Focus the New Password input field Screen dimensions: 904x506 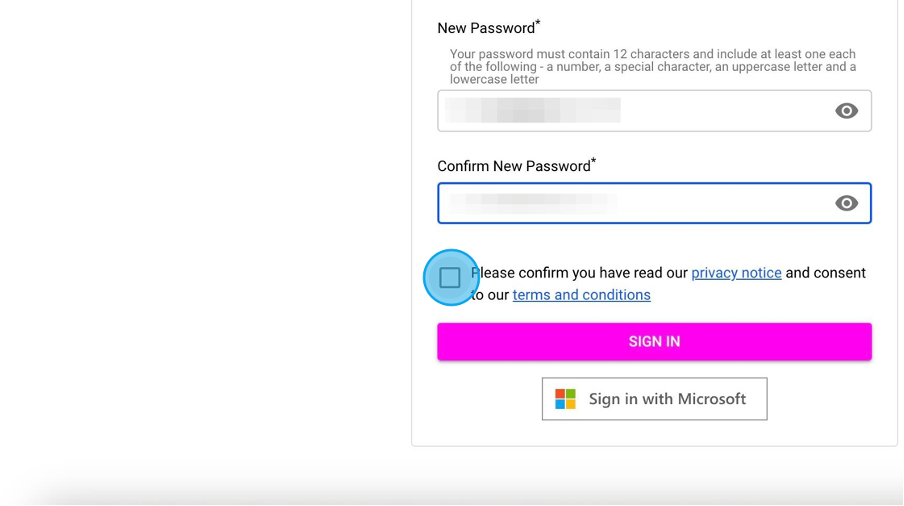point(654,111)
